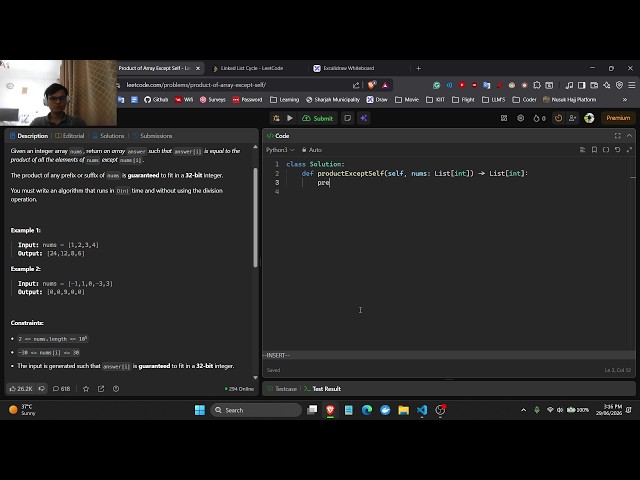
Task: Open the Python3 language dropdown
Action: click(x=280, y=150)
